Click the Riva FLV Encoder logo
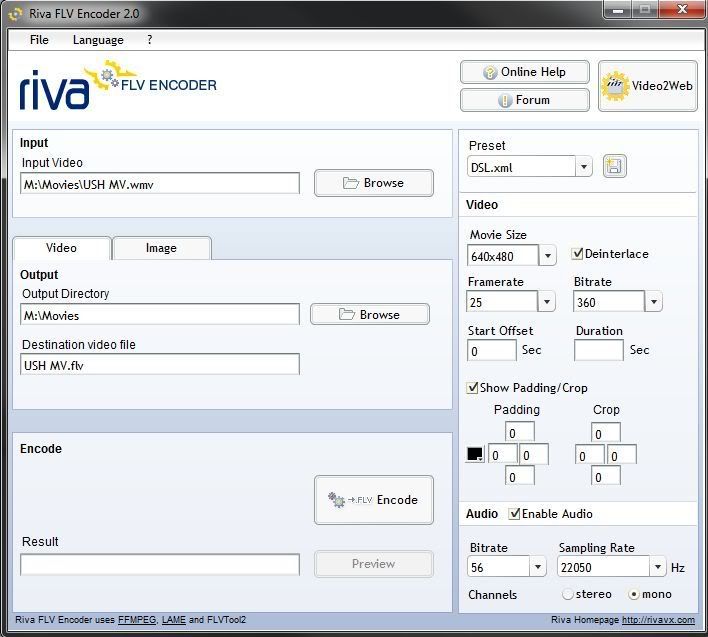This screenshot has width=708, height=637. click(118, 85)
